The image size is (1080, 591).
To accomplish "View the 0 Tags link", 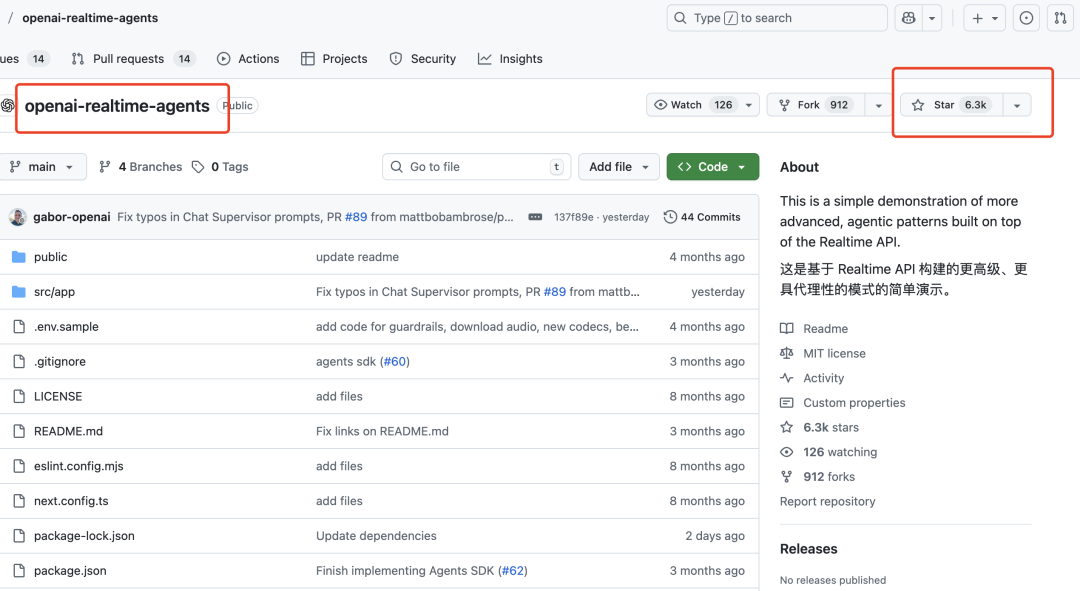I will coord(220,167).
